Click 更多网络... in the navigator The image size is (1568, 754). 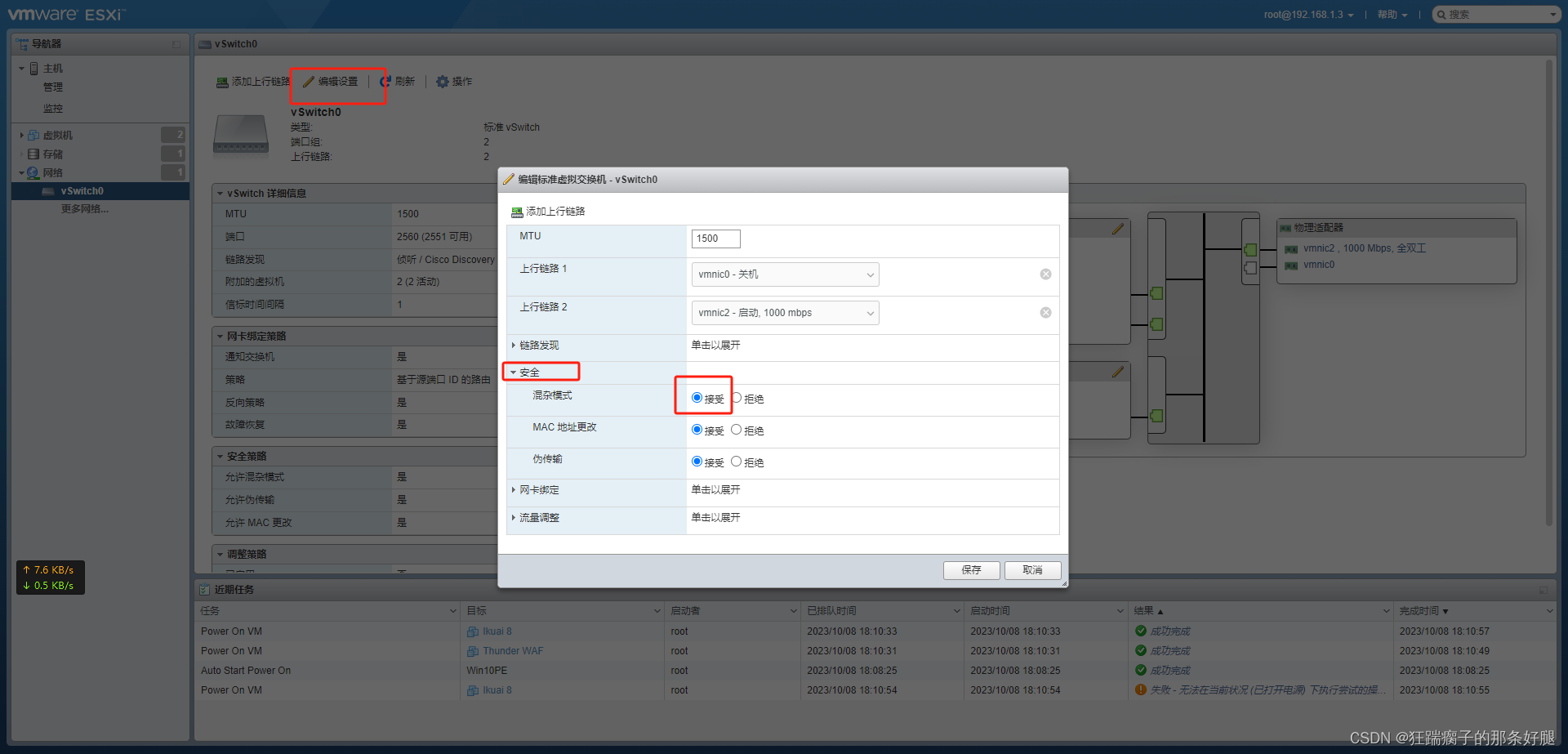point(84,209)
